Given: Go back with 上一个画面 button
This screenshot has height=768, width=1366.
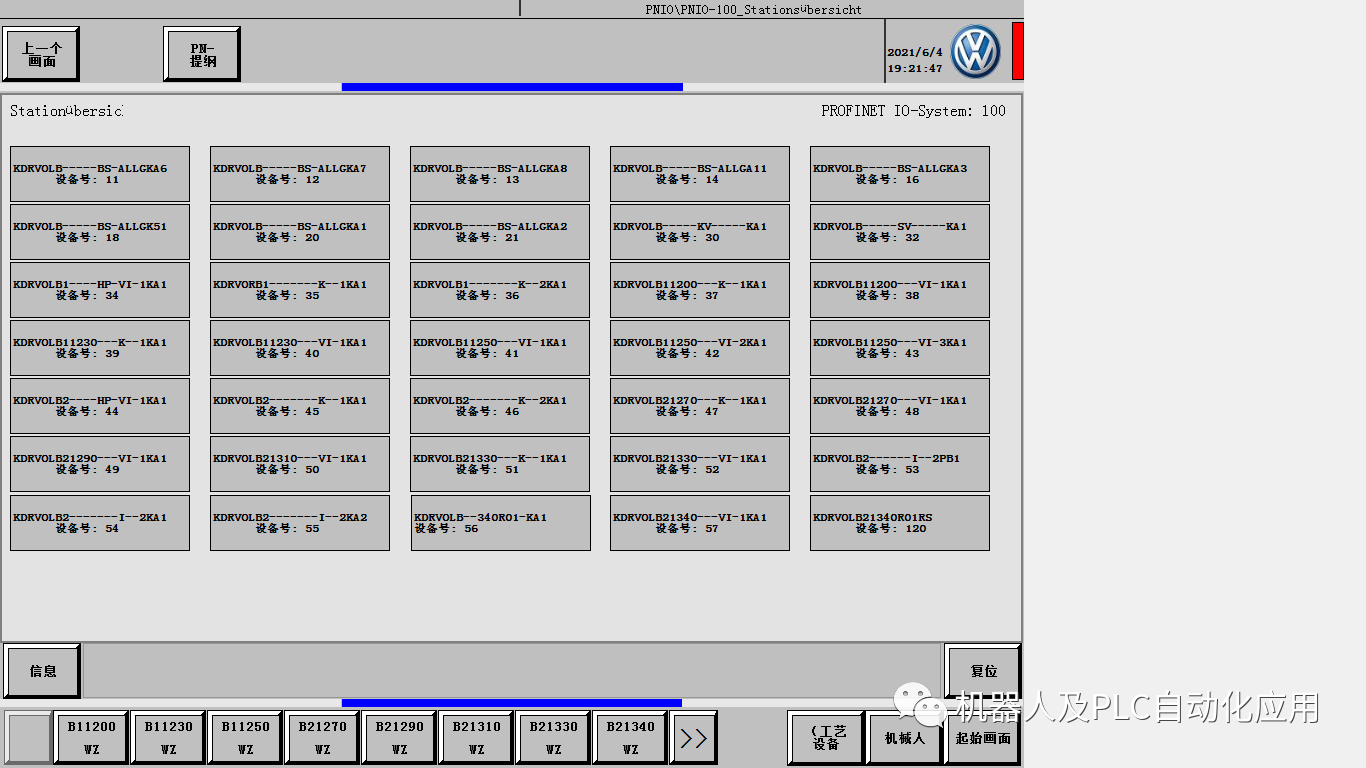Looking at the screenshot, I should [x=41, y=54].
